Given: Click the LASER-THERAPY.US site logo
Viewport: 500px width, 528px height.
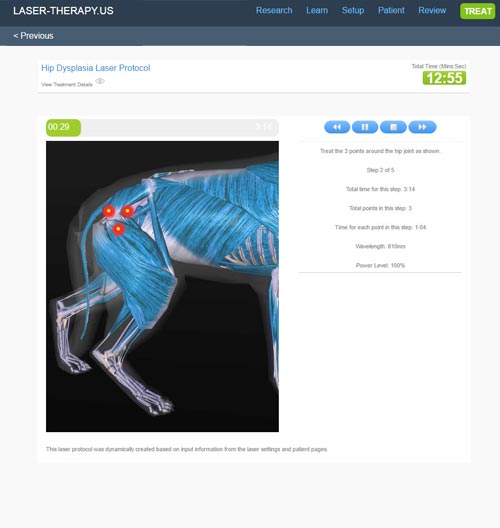Looking at the screenshot, I should click(x=63, y=11).
